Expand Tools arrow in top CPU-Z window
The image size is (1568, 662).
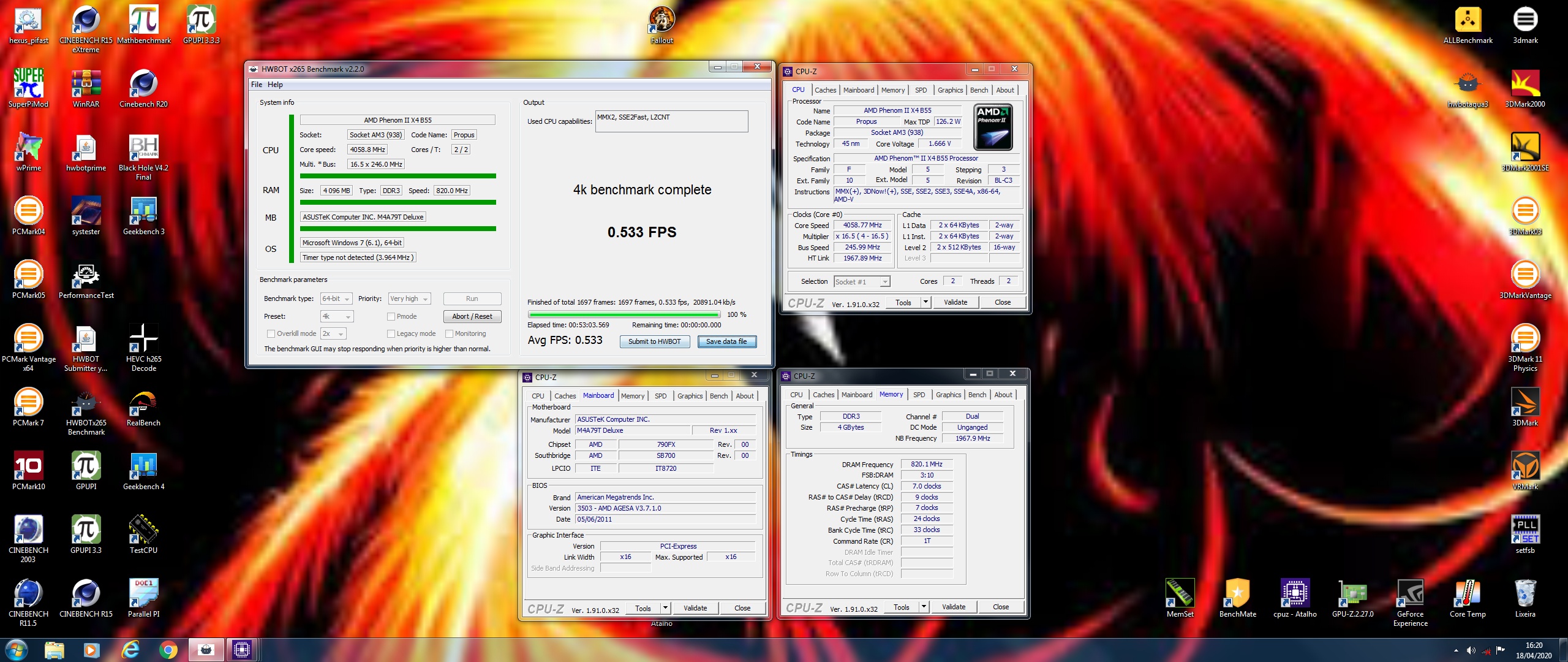(x=925, y=302)
